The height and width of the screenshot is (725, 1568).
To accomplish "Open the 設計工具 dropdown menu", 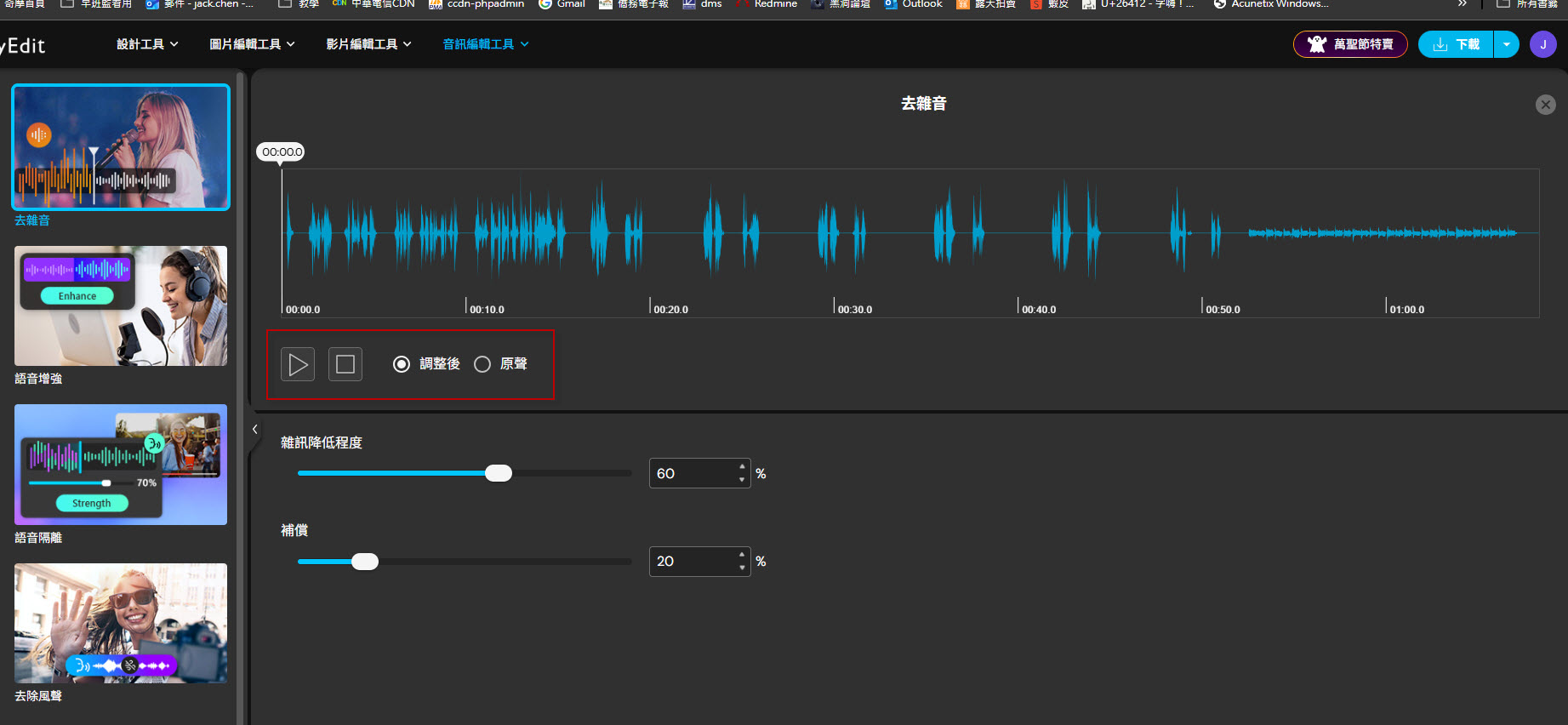I will coord(147,44).
